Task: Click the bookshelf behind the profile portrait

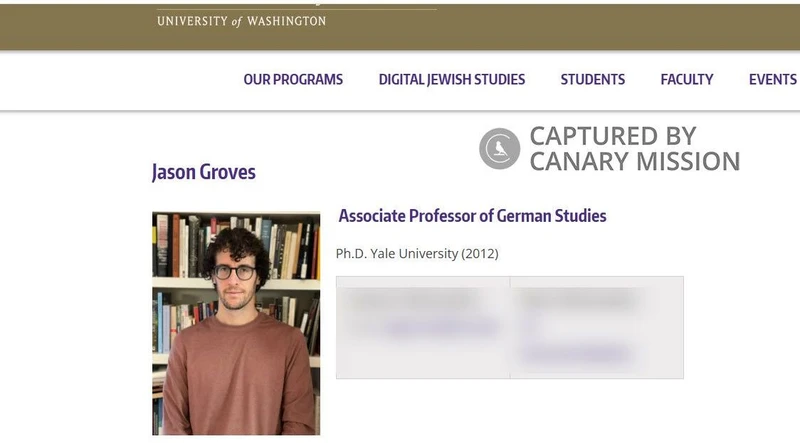Action: 290,245
